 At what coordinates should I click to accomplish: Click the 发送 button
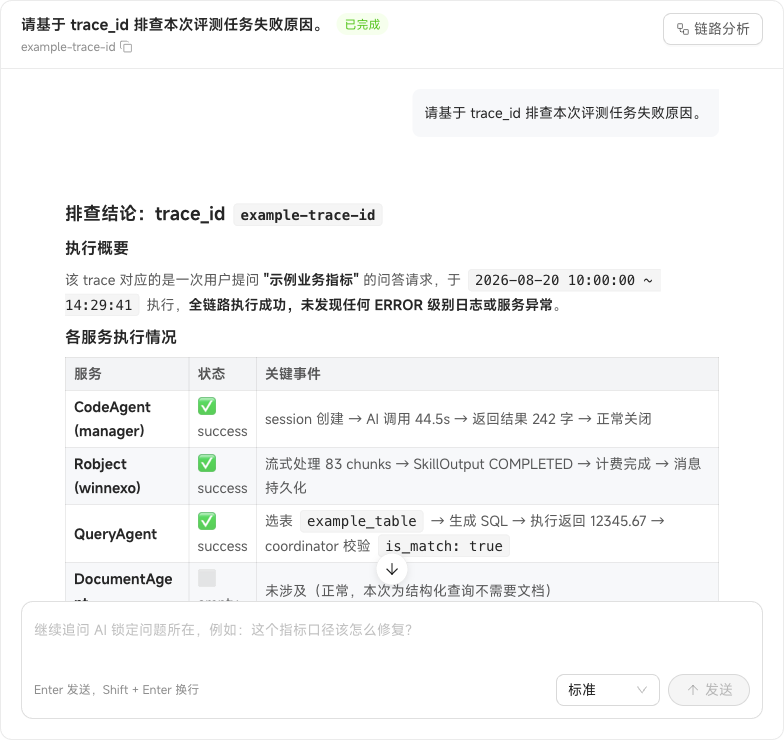(708, 690)
